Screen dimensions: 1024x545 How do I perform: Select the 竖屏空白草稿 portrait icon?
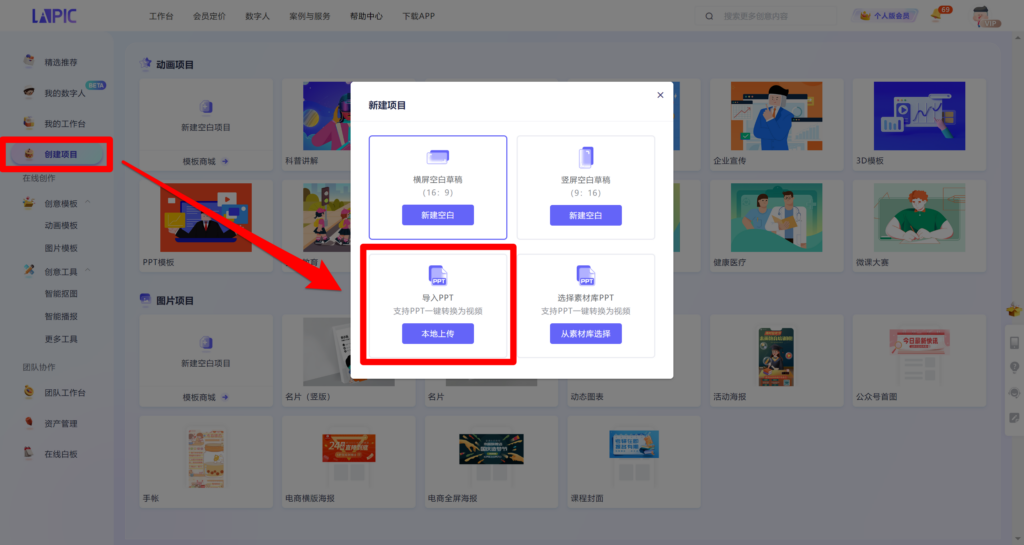(x=585, y=156)
